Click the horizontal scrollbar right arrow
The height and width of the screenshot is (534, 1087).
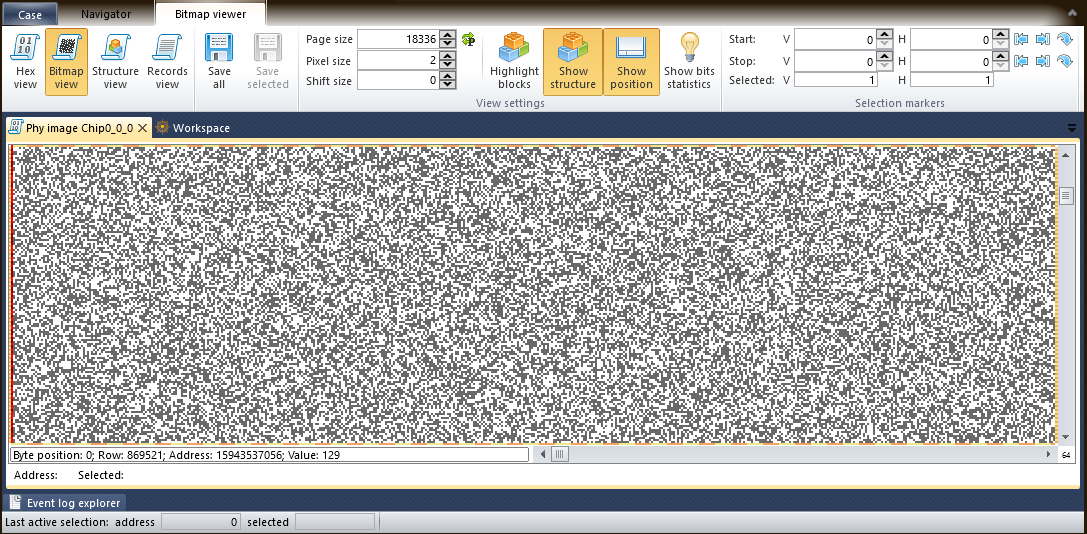click(1049, 454)
